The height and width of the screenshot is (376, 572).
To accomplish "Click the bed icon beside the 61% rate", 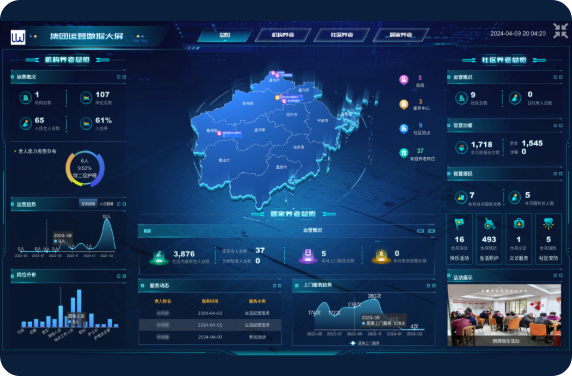I will click(x=86, y=124).
